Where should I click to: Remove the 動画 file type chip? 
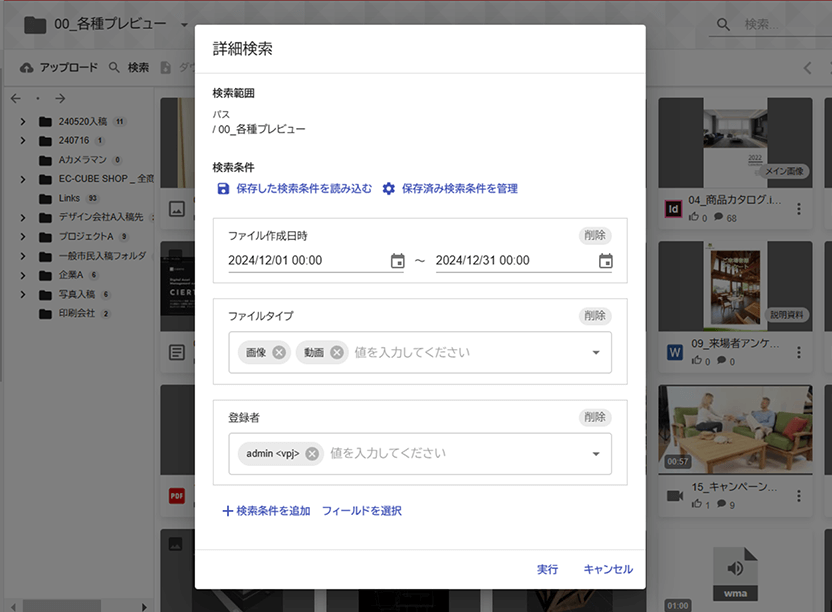point(337,352)
